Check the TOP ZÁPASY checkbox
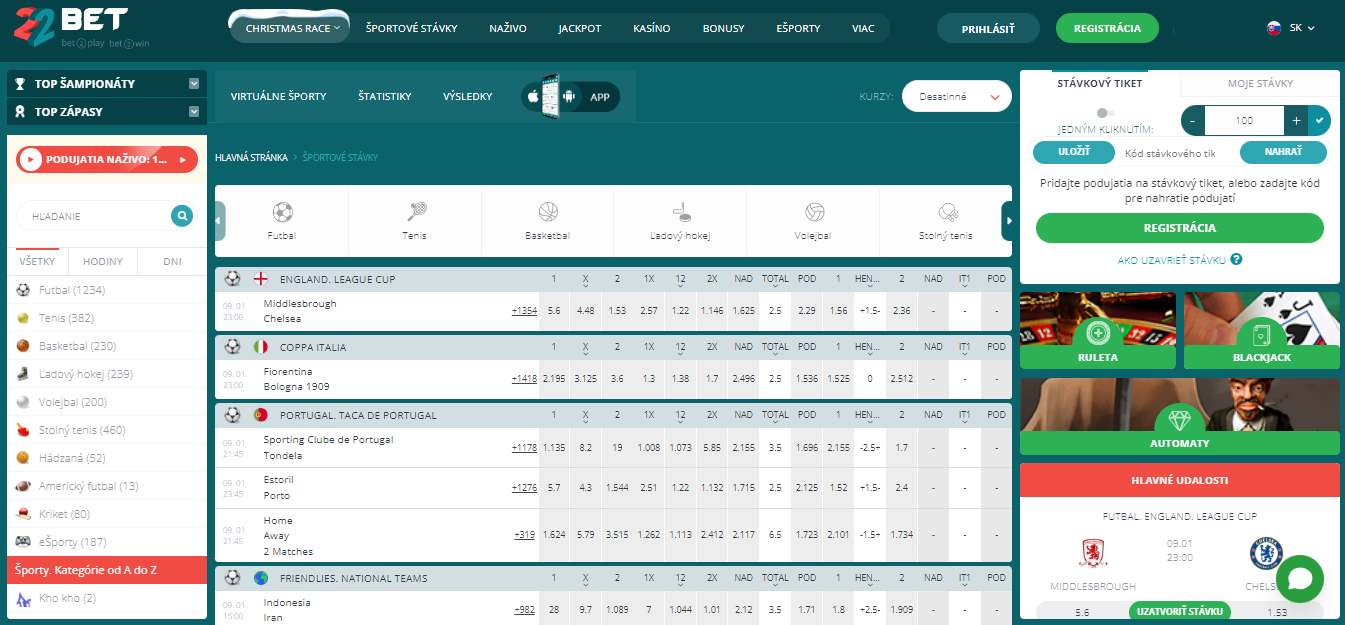1345x625 pixels. point(192,111)
